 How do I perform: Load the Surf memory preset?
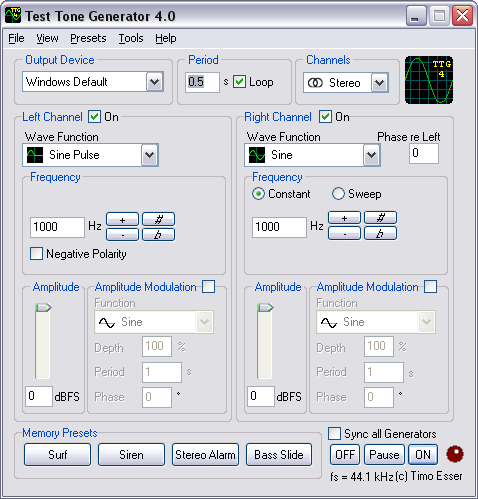pyautogui.click(x=57, y=455)
